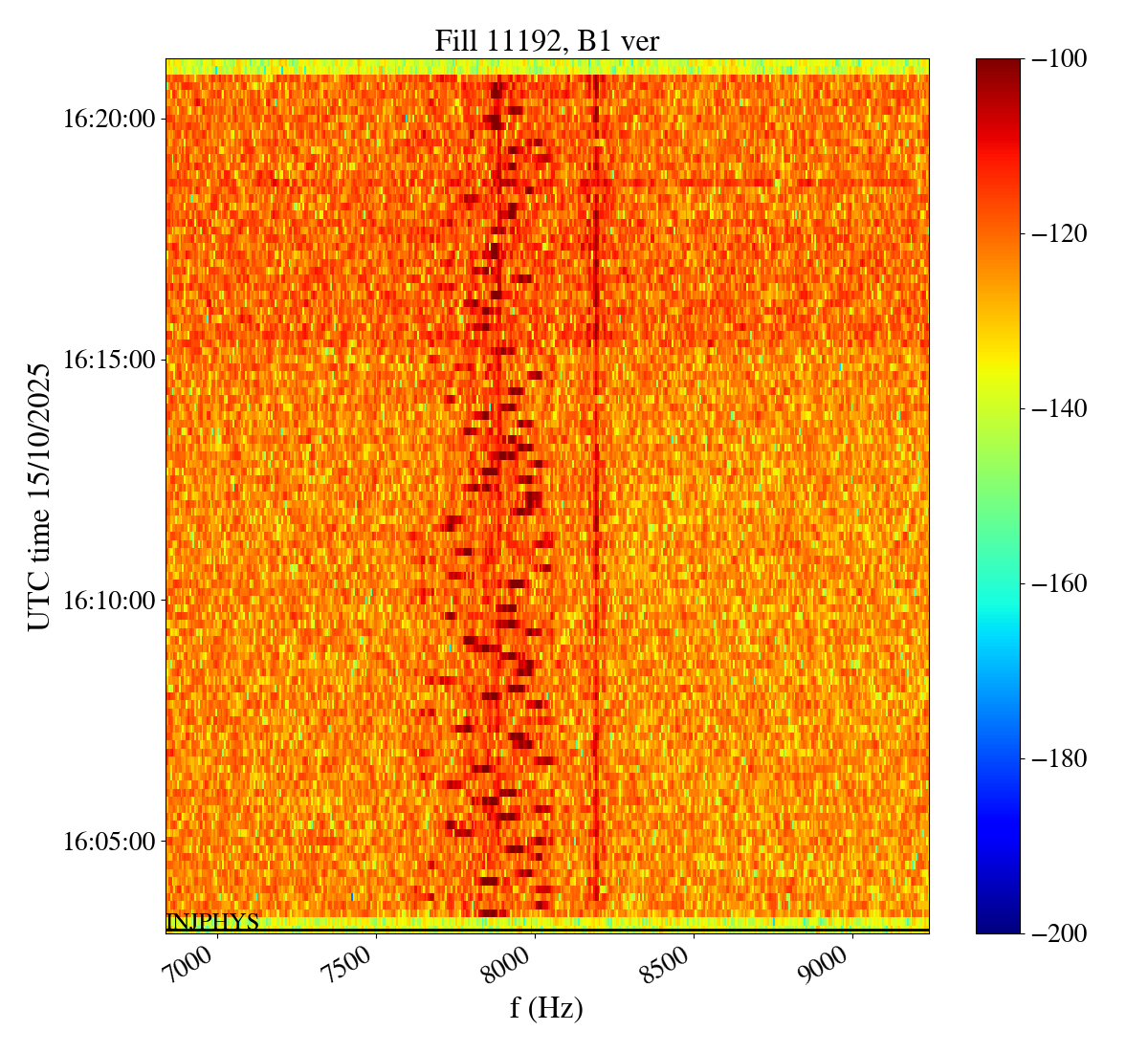This screenshot has height=1052, width=1148.
Task: Click the −160 colorbar tick label
Action: (x=1060, y=583)
